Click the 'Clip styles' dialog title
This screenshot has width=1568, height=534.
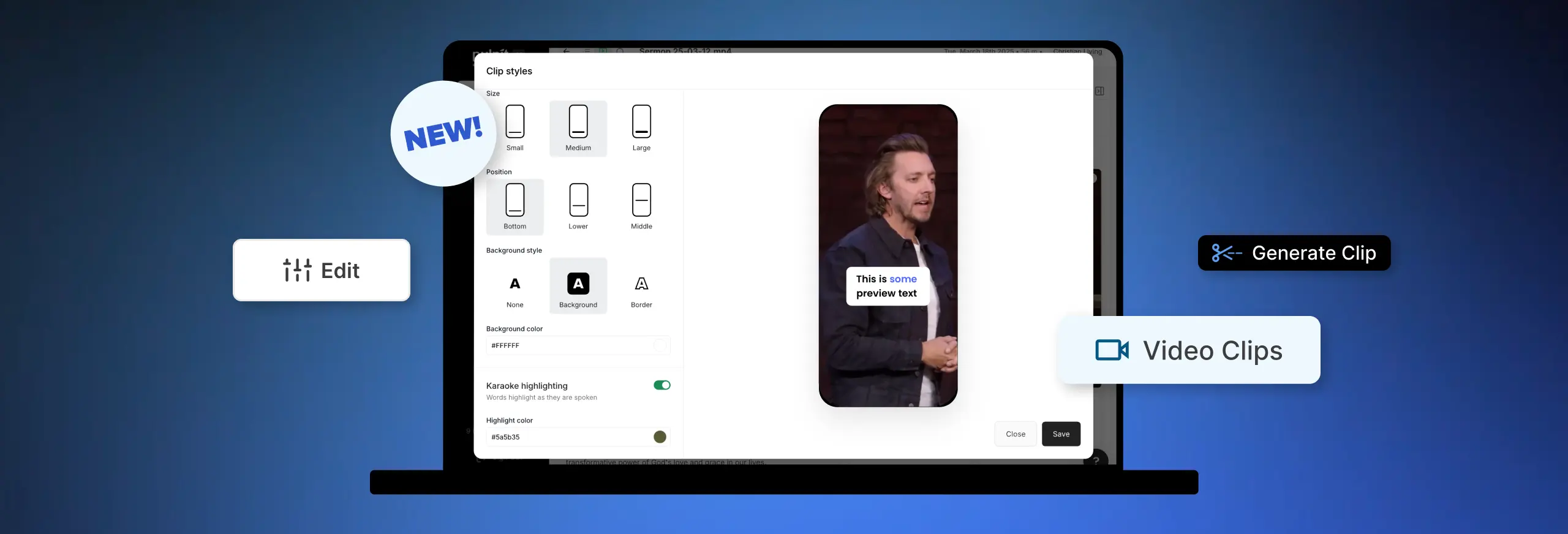pos(509,71)
